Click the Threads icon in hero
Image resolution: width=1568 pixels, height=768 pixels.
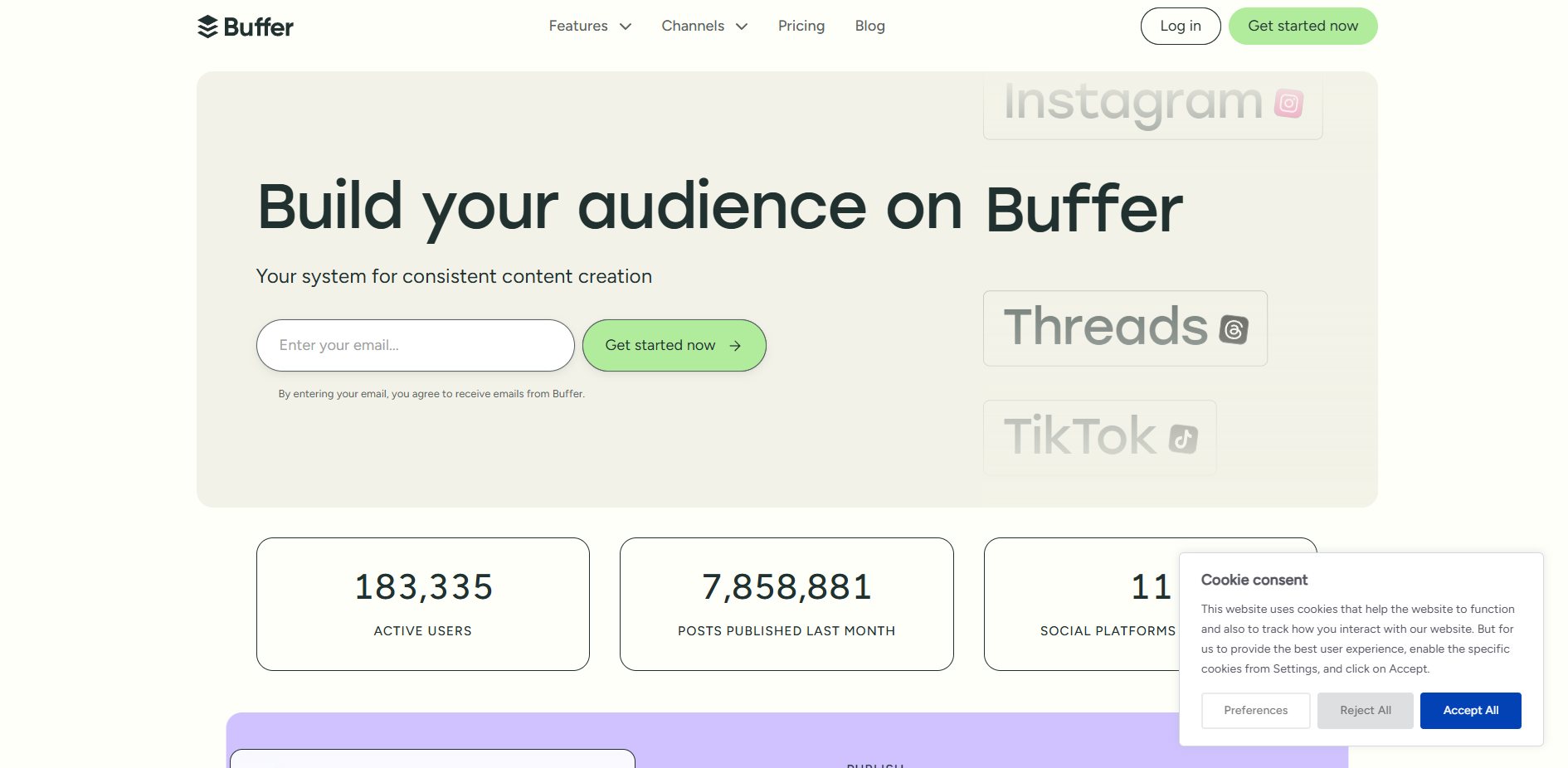tap(1234, 329)
